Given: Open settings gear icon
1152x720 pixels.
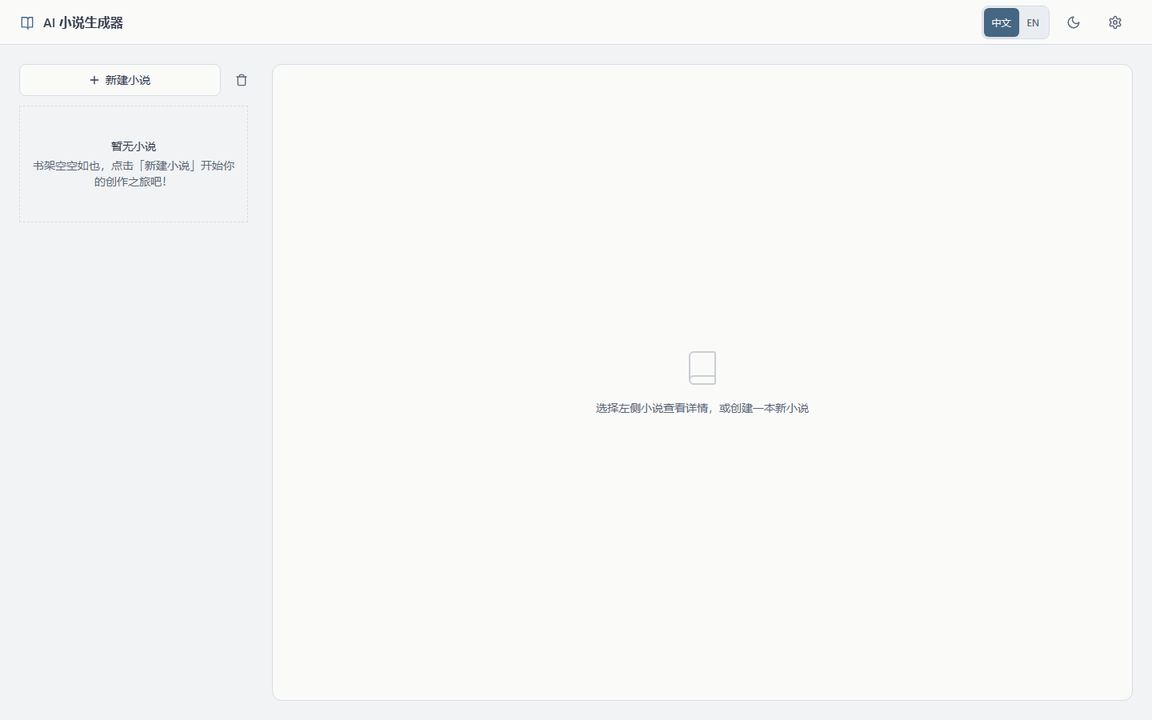Looking at the screenshot, I should (x=1115, y=23).
